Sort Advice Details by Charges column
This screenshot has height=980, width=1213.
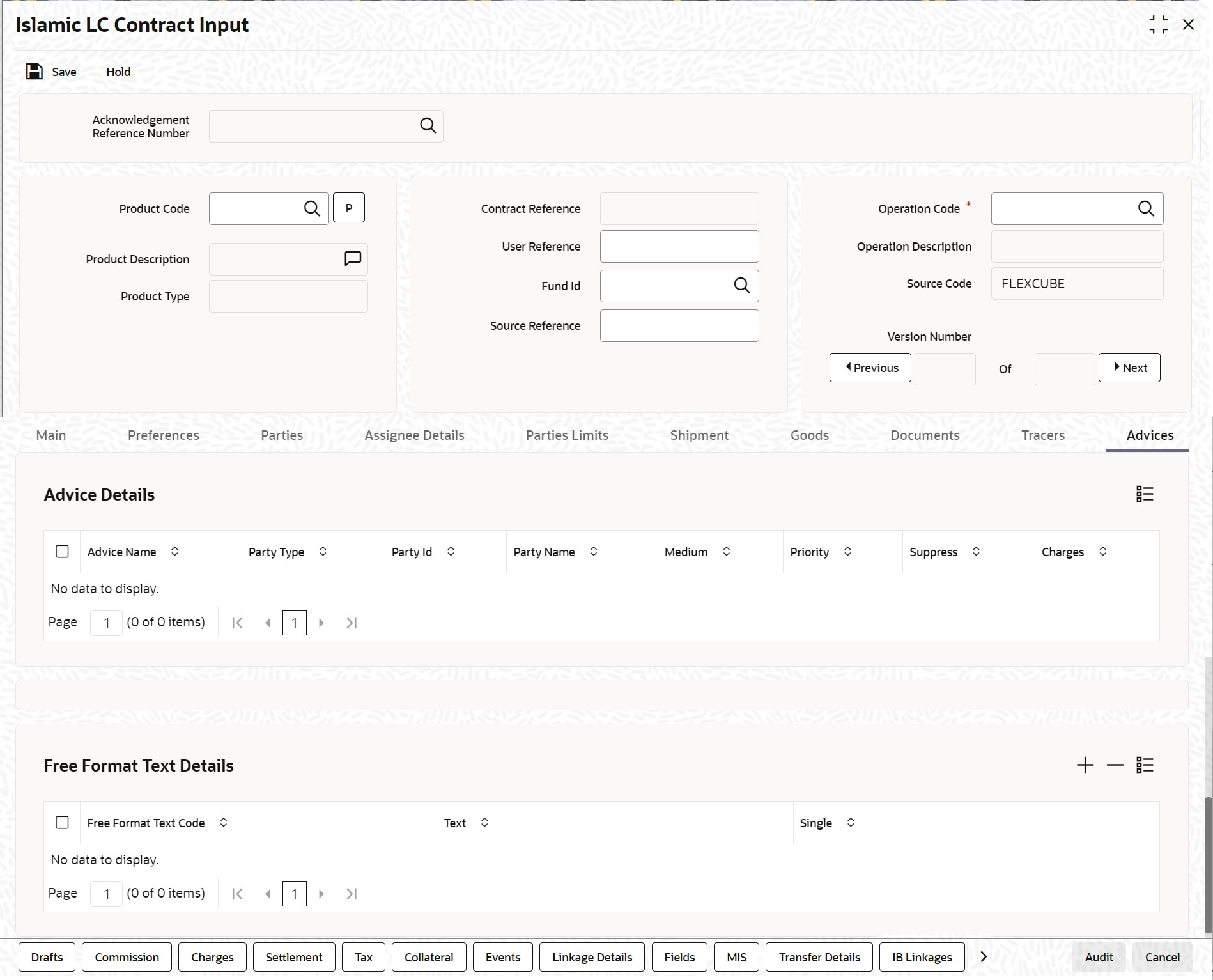tap(1103, 552)
